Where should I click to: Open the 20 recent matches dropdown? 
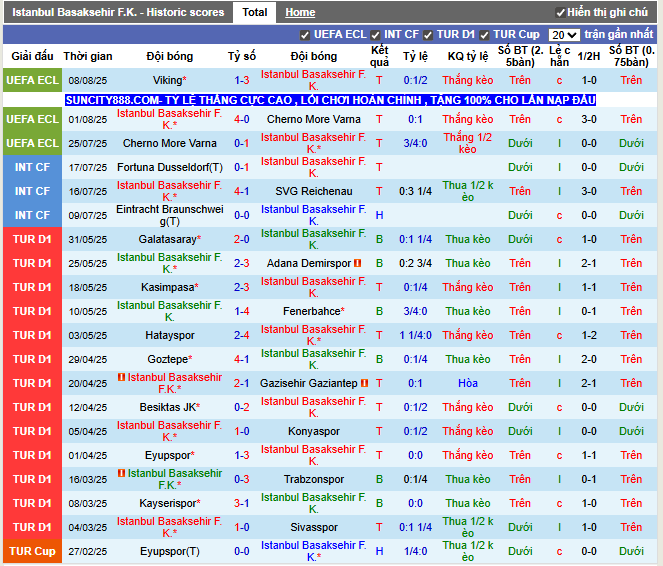[564, 35]
